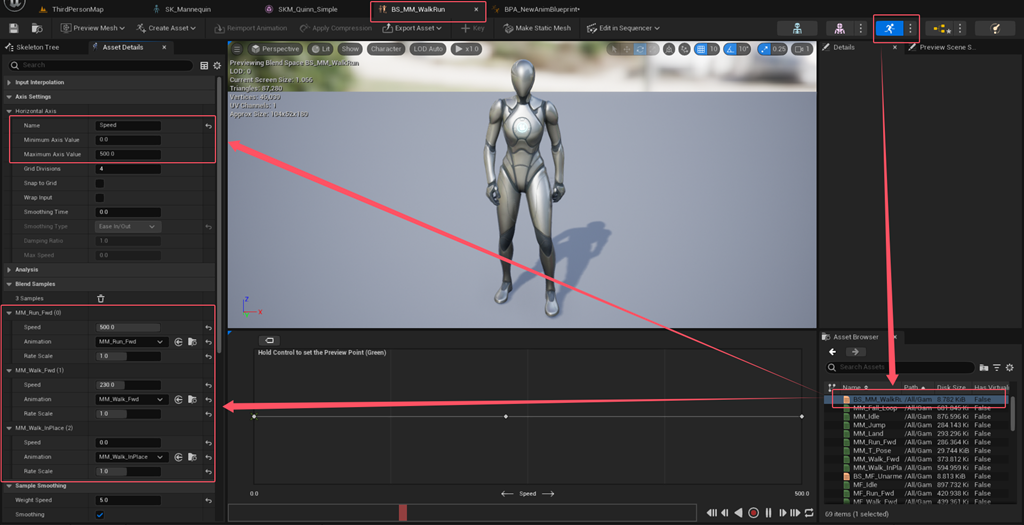Viewport: 1024px width, 525px height.
Task: Click the Lit view mode button
Action: coord(320,49)
